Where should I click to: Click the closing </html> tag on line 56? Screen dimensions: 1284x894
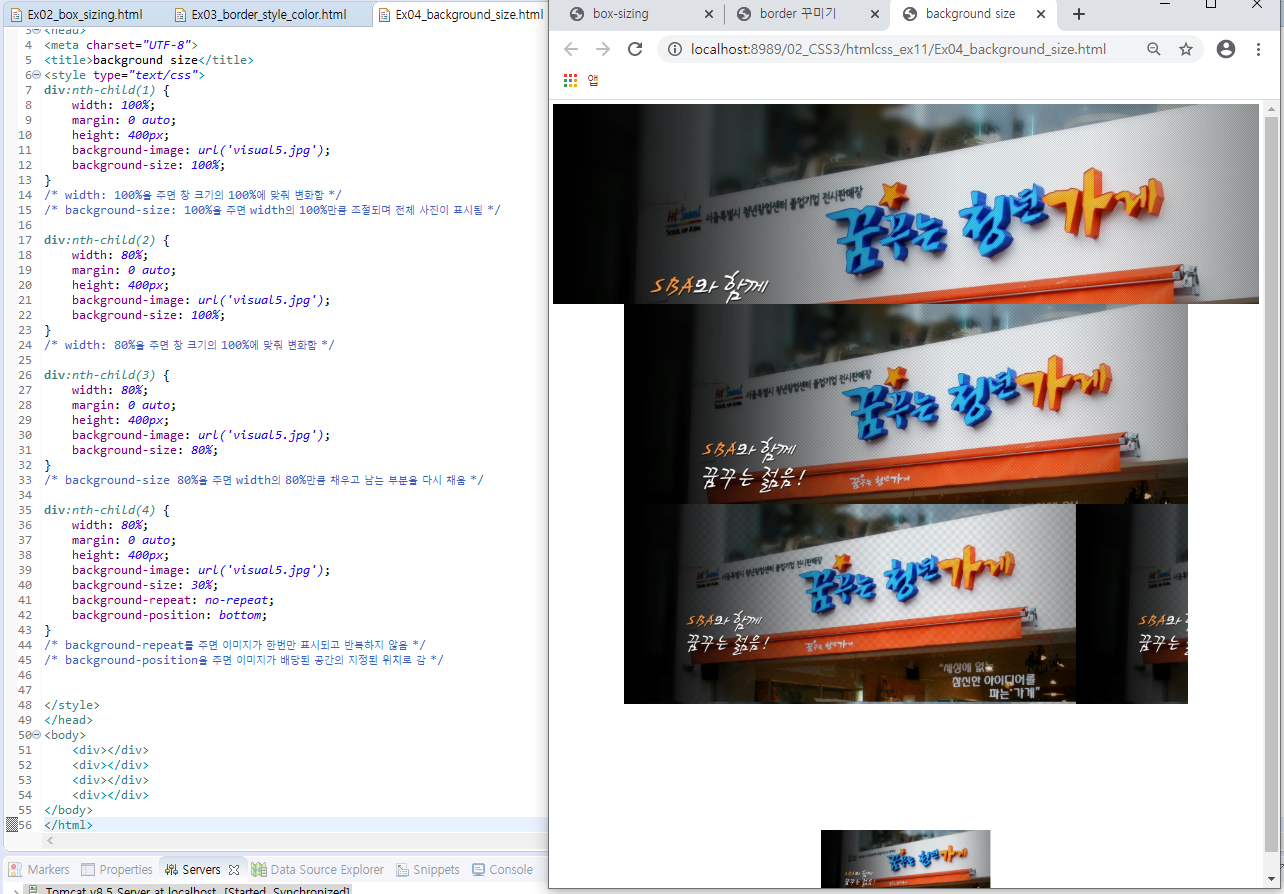(68, 825)
